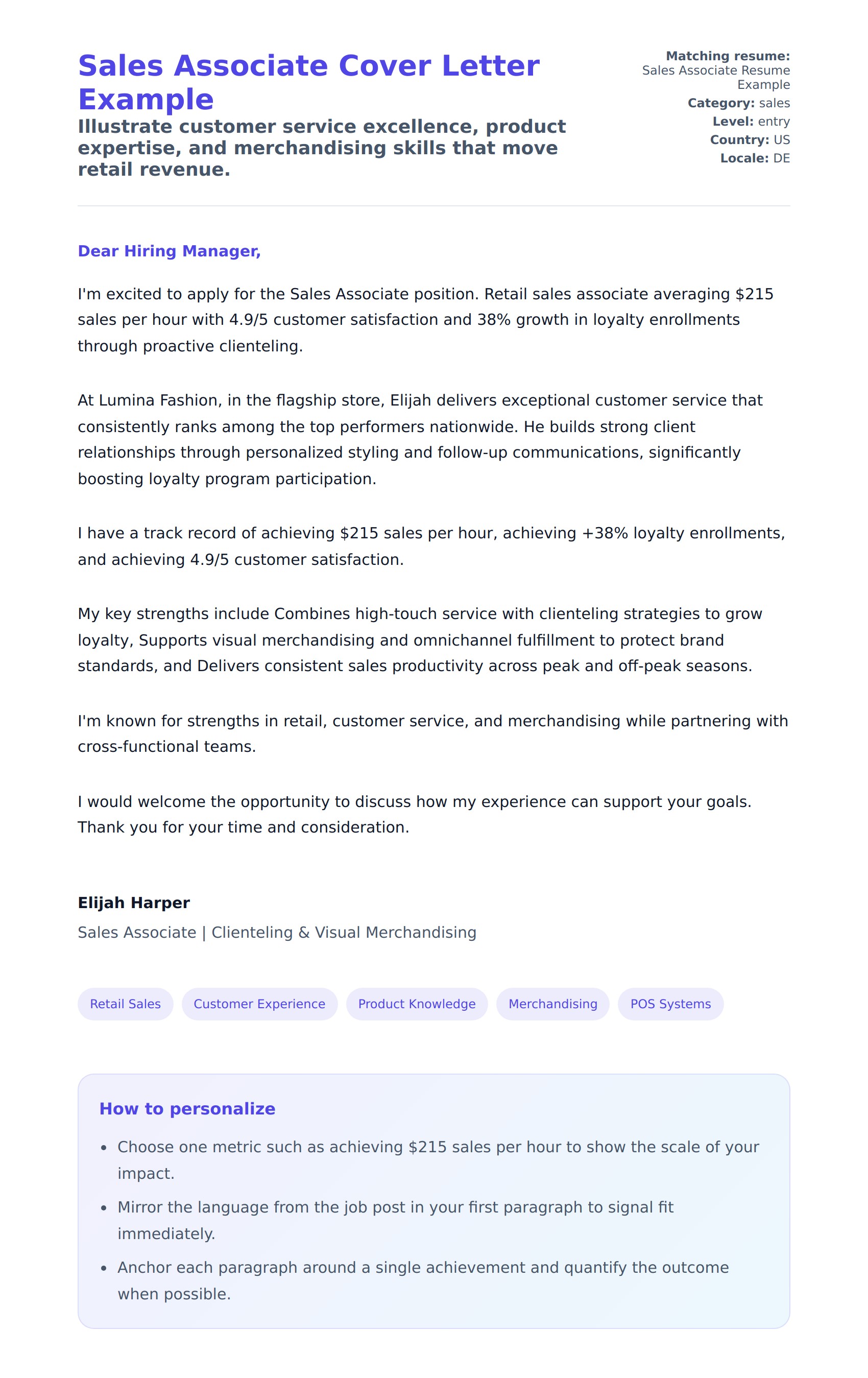Click the Country: US metadata line
Viewport: 868px width, 1378px height.
click(x=750, y=139)
